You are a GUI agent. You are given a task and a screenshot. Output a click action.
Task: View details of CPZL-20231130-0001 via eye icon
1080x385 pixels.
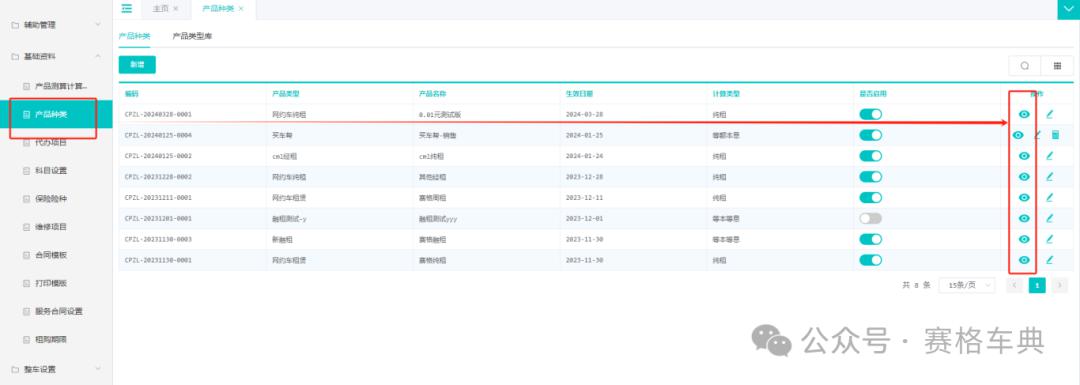tap(1024, 260)
